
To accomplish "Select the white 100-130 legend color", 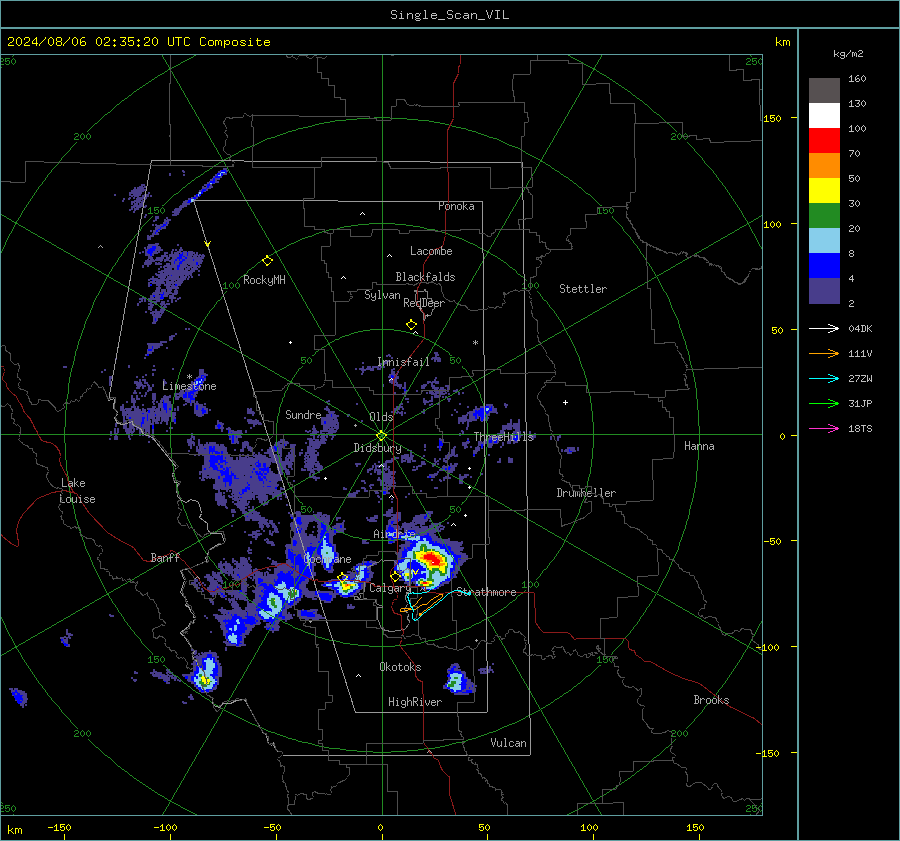I will [824, 115].
